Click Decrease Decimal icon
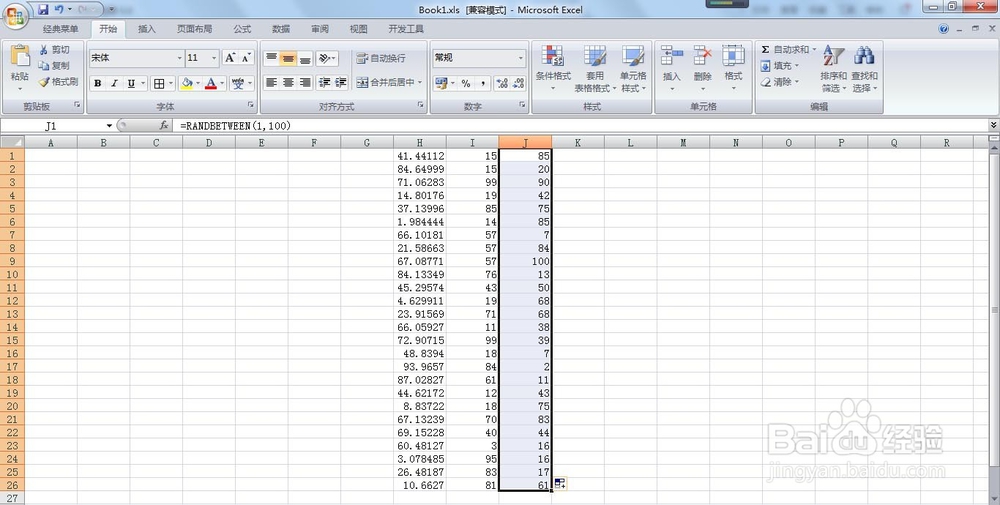This screenshot has width=1000, height=505. tap(518, 83)
